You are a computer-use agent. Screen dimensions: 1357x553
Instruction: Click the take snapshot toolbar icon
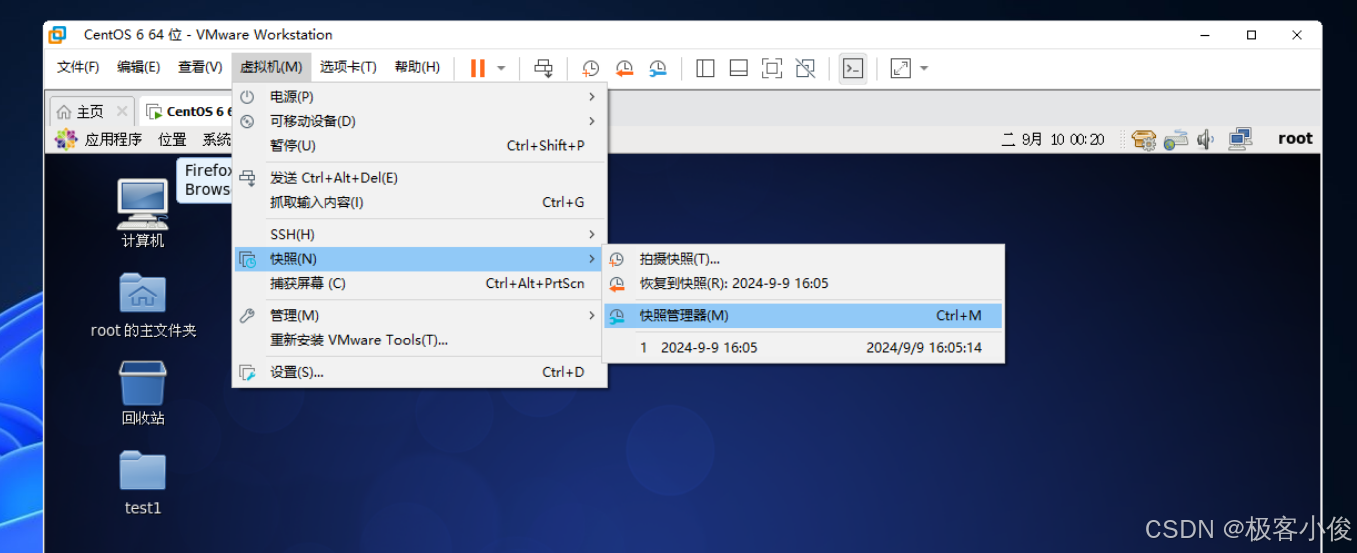pyautogui.click(x=591, y=68)
